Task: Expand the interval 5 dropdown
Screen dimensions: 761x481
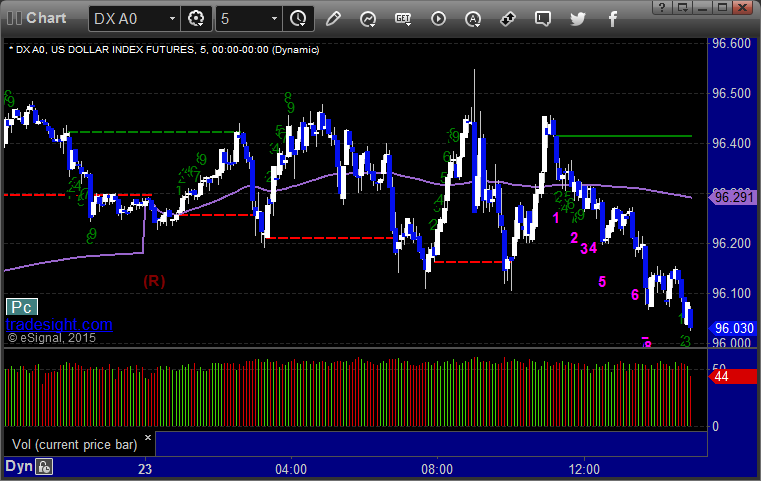Action: (x=274, y=19)
